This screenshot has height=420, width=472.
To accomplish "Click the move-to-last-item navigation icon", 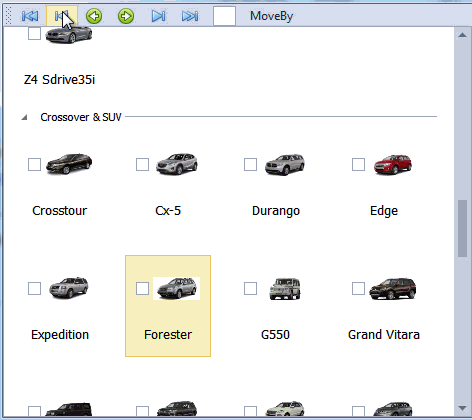I will [x=190, y=16].
